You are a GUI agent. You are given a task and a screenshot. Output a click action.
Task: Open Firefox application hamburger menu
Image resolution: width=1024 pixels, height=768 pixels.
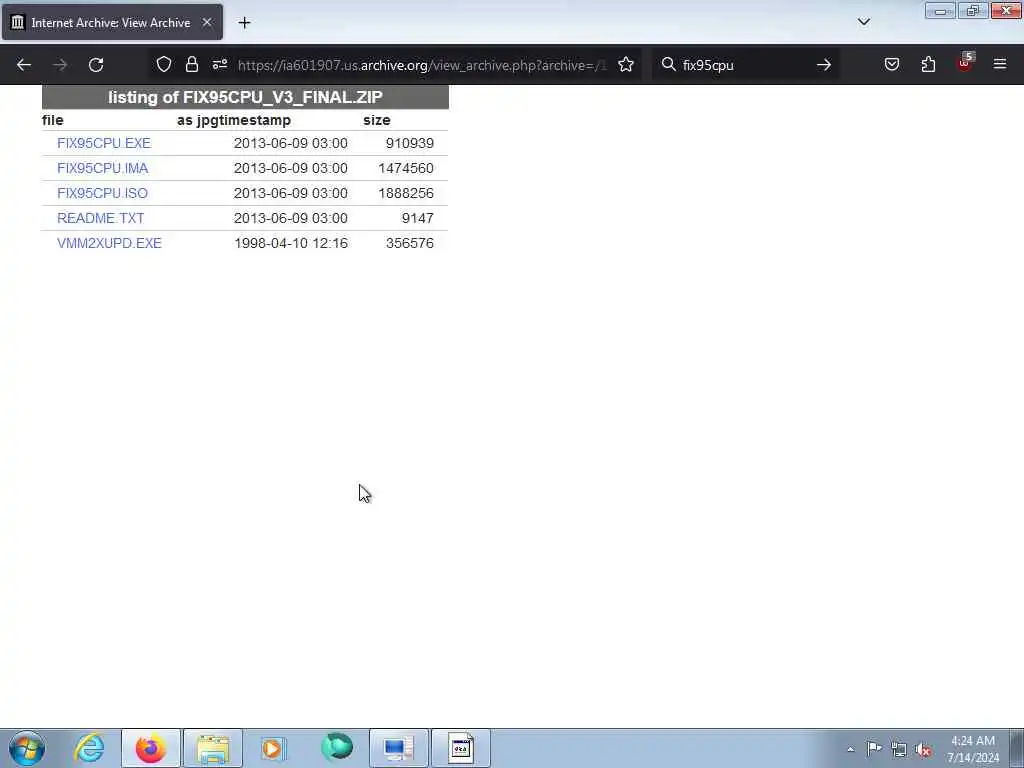pos(999,64)
